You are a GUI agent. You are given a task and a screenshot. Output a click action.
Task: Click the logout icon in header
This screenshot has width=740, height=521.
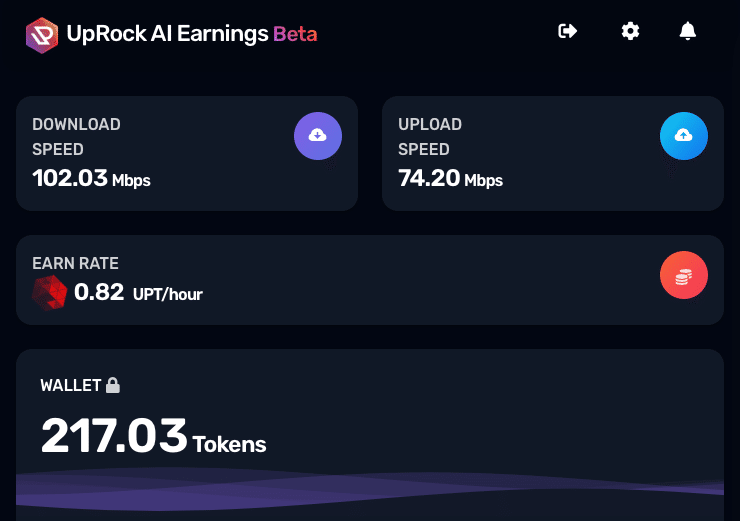(568, 31)
